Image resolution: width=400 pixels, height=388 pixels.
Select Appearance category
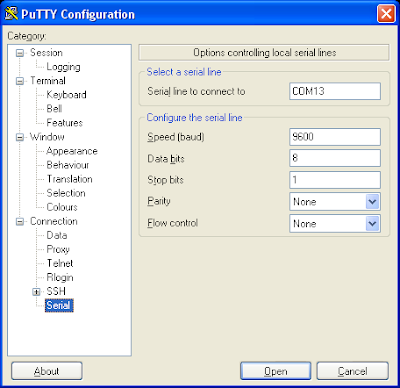click(72, 151)
